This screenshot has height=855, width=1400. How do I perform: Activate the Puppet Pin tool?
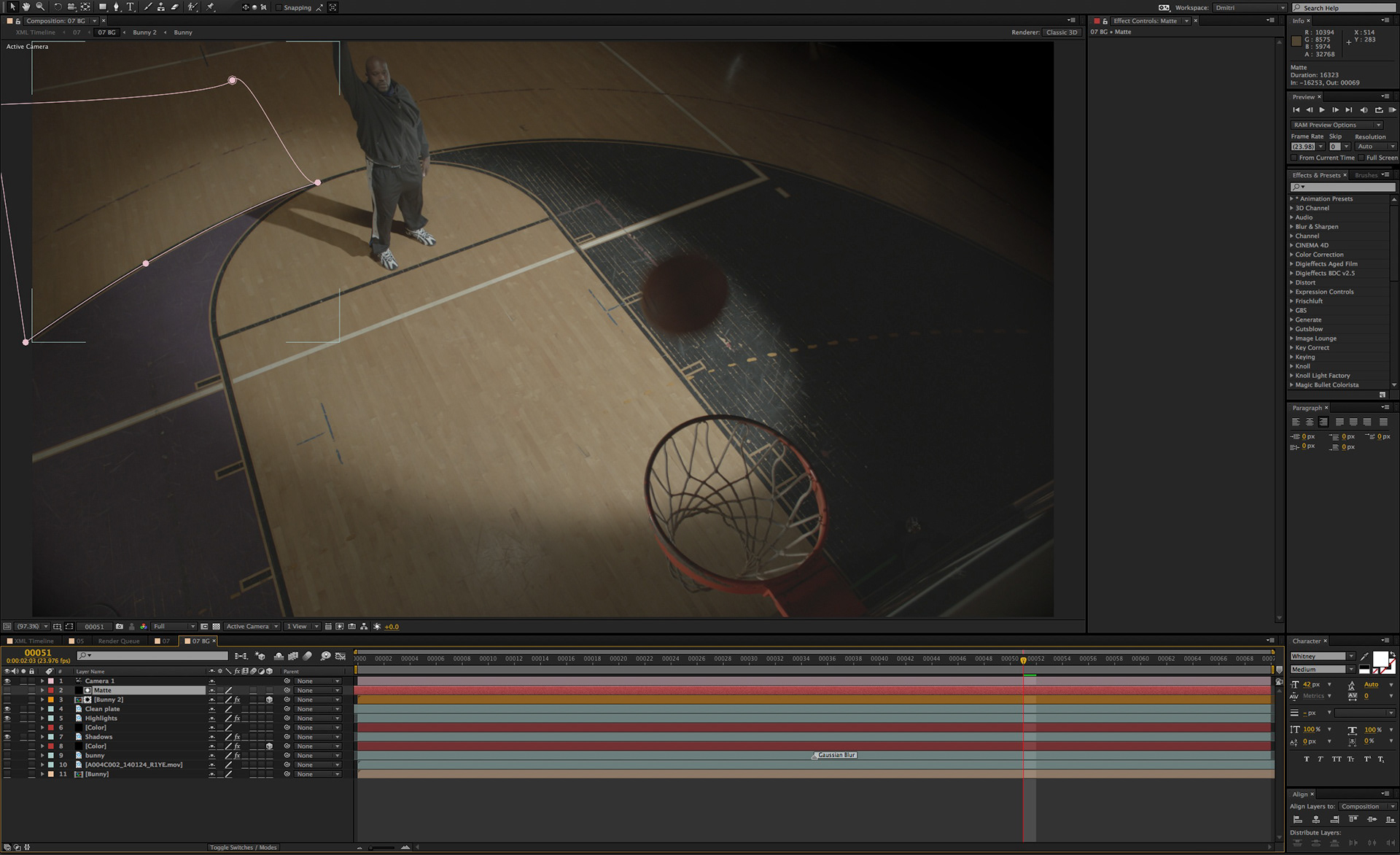click(x=210, y=7)
